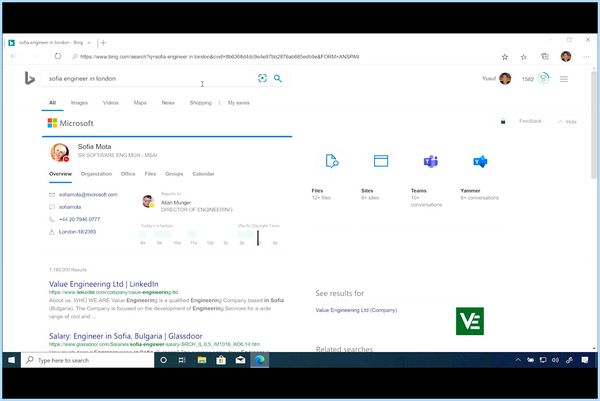Open the Groups profile tab
Viewport: 600px width, 401px height.
coord(174,174)
